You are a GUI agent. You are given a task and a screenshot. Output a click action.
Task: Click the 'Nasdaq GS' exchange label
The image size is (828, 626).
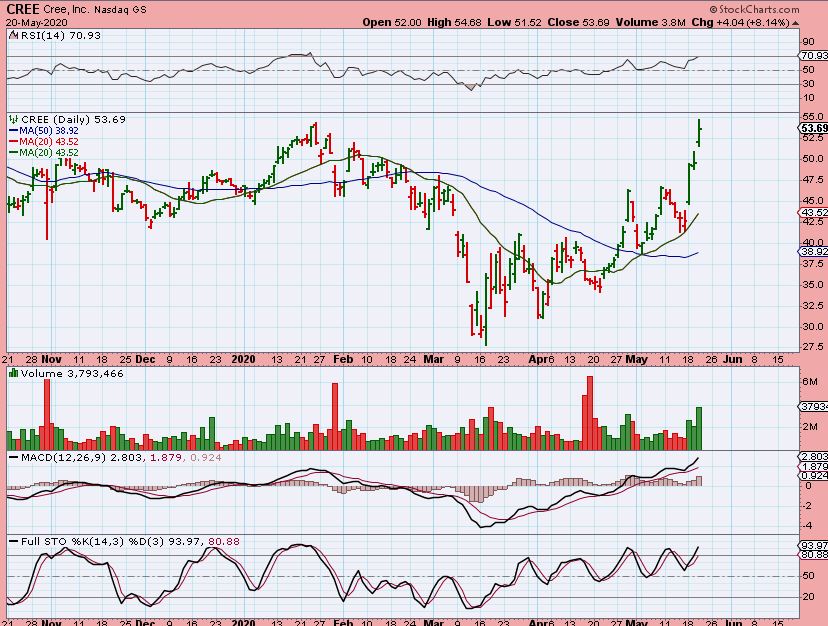120,10
